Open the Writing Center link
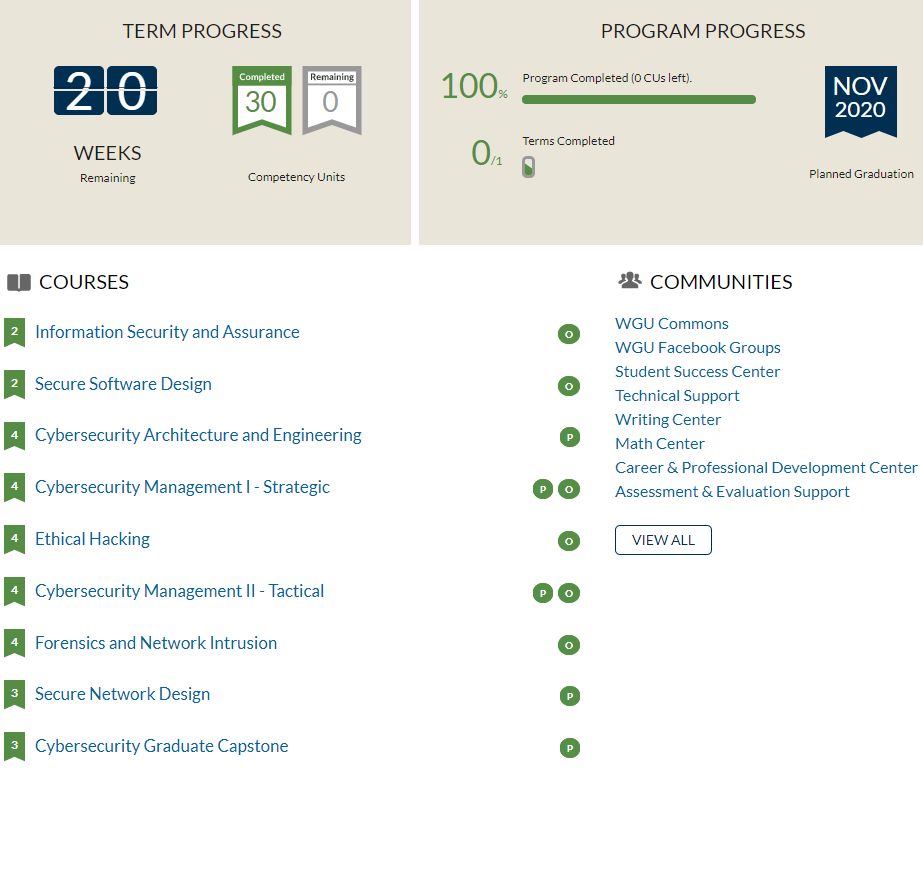 coord(667,419)
